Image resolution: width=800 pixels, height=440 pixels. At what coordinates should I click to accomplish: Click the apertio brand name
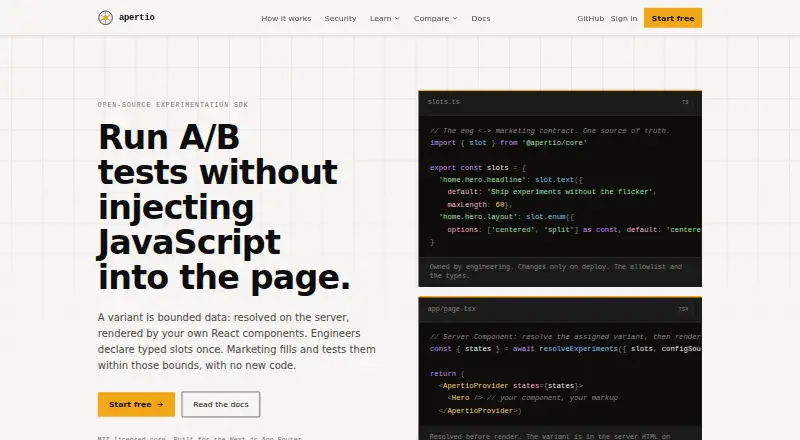pos(137,17)
